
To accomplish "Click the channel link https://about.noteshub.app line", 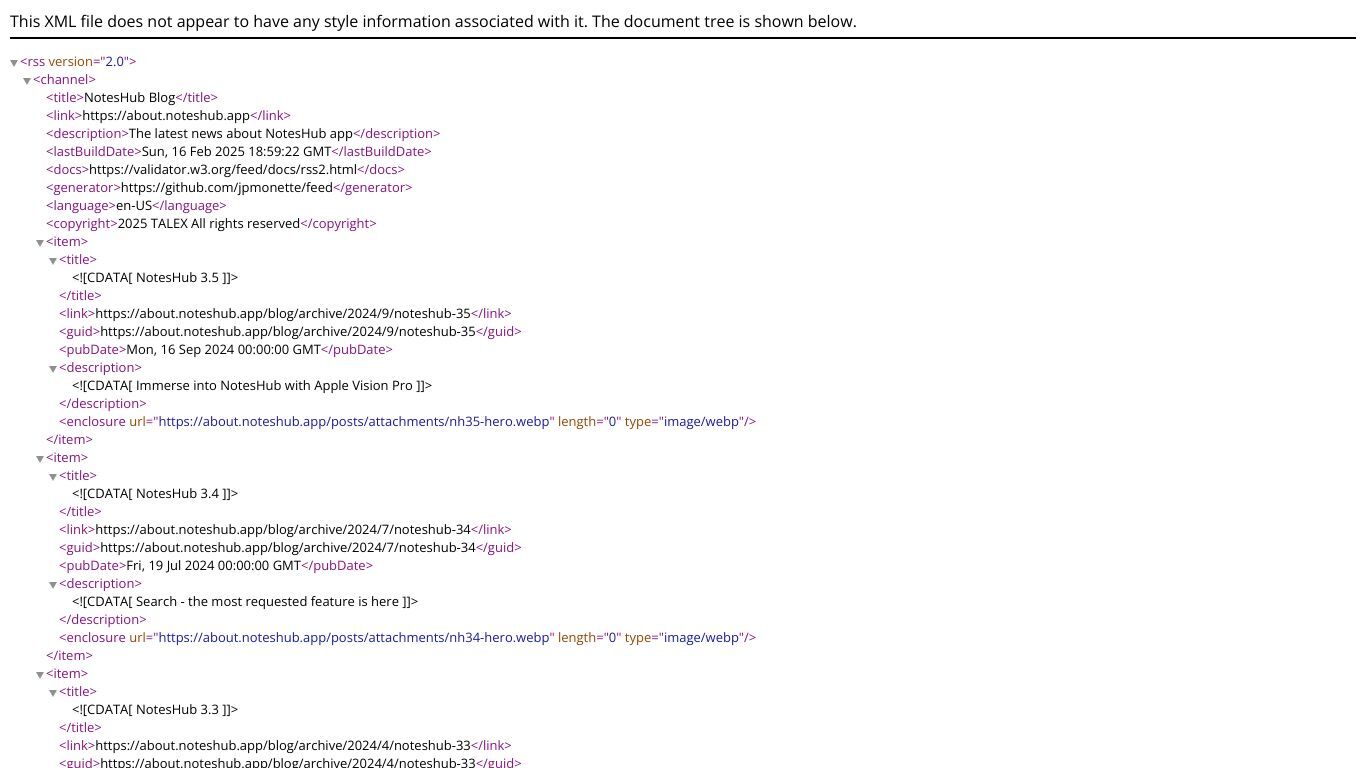I will (168, 115).
